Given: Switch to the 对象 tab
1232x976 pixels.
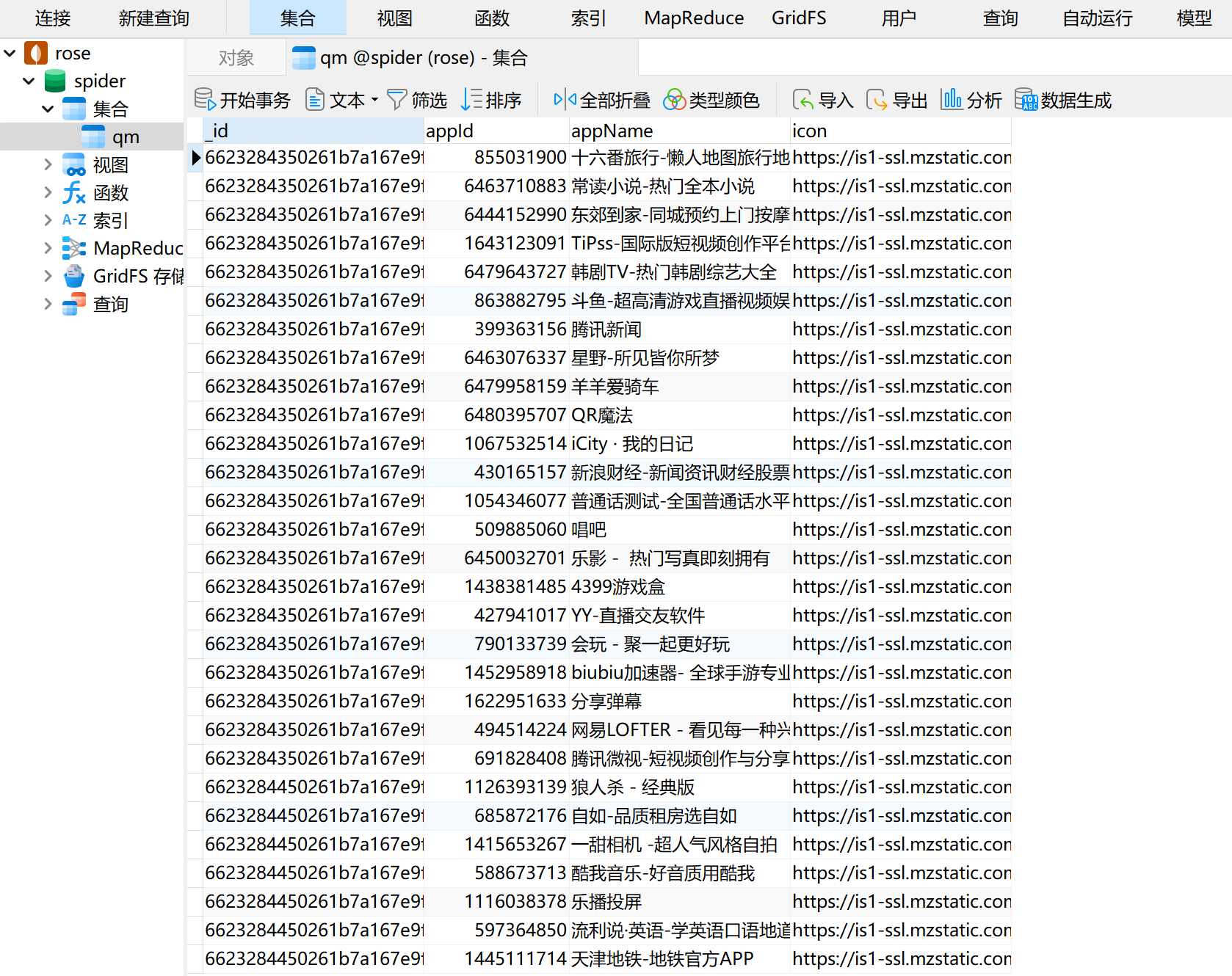Looking at the screenshot, I should point(236,57).
